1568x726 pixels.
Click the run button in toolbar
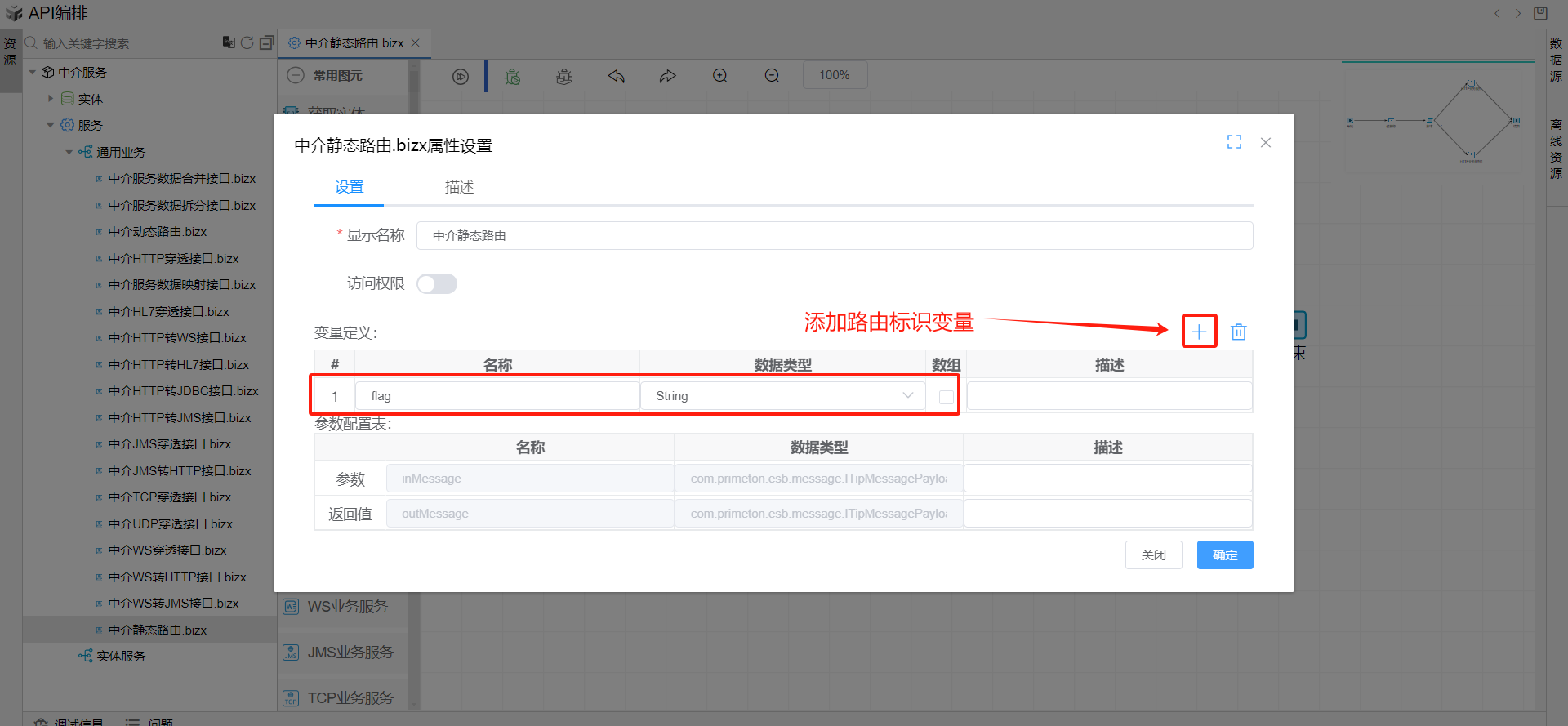461,77
